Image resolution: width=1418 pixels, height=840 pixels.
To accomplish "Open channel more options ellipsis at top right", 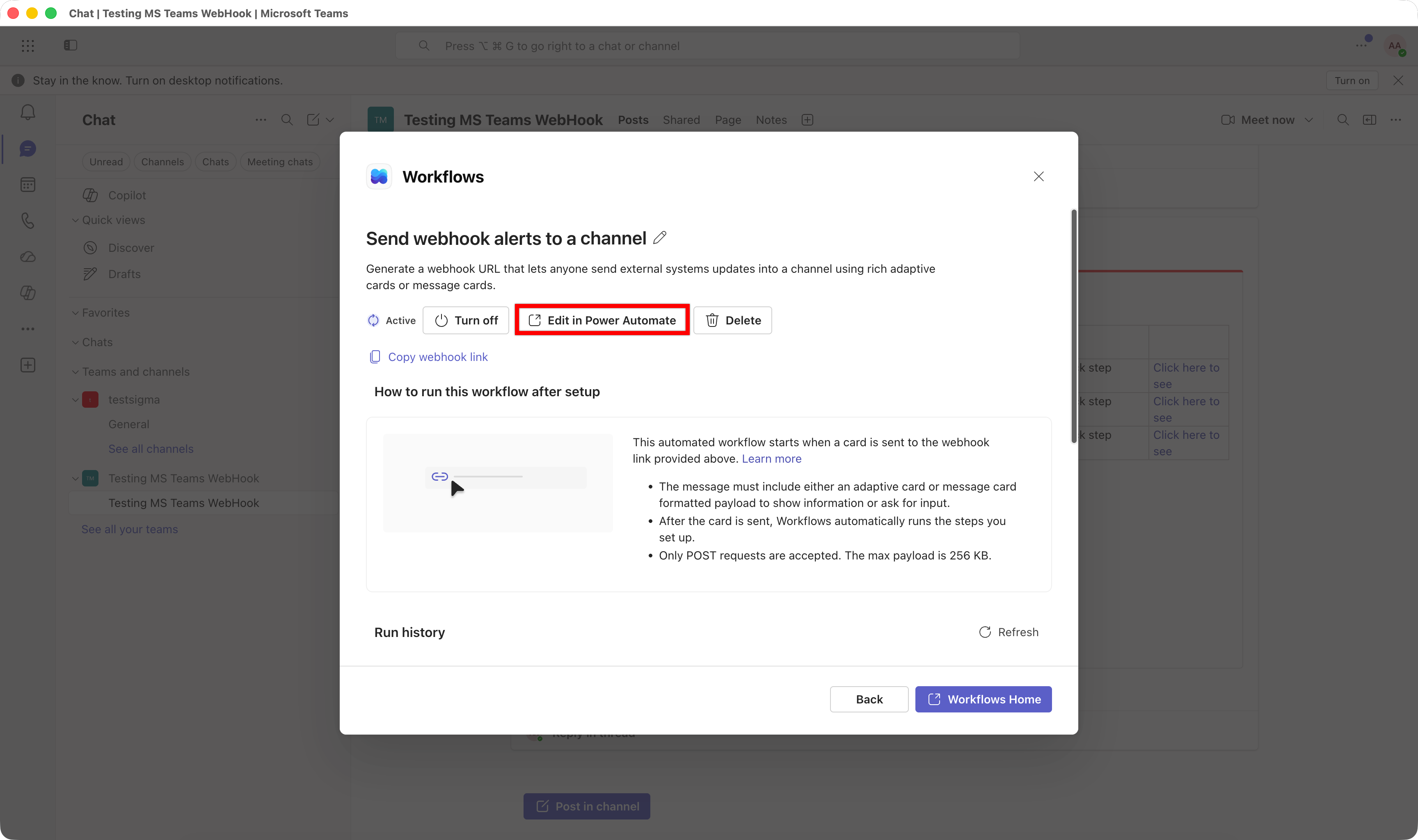I will tap(1395, 119).
